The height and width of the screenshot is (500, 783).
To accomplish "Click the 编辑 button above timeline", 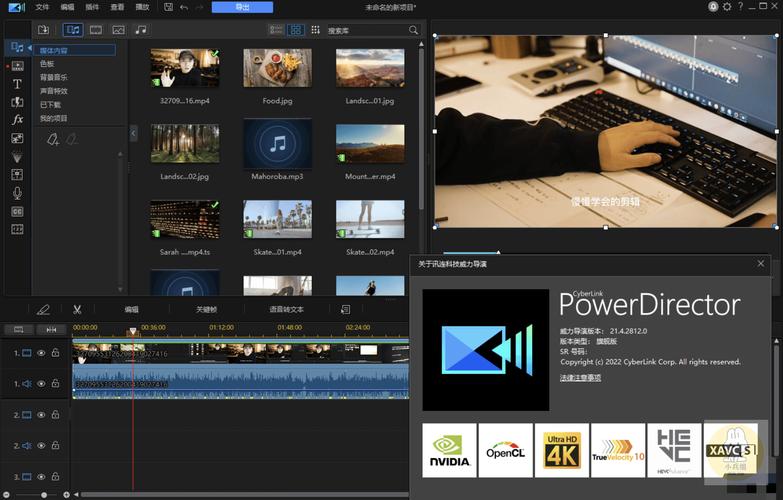I will (x=131, y=310).
